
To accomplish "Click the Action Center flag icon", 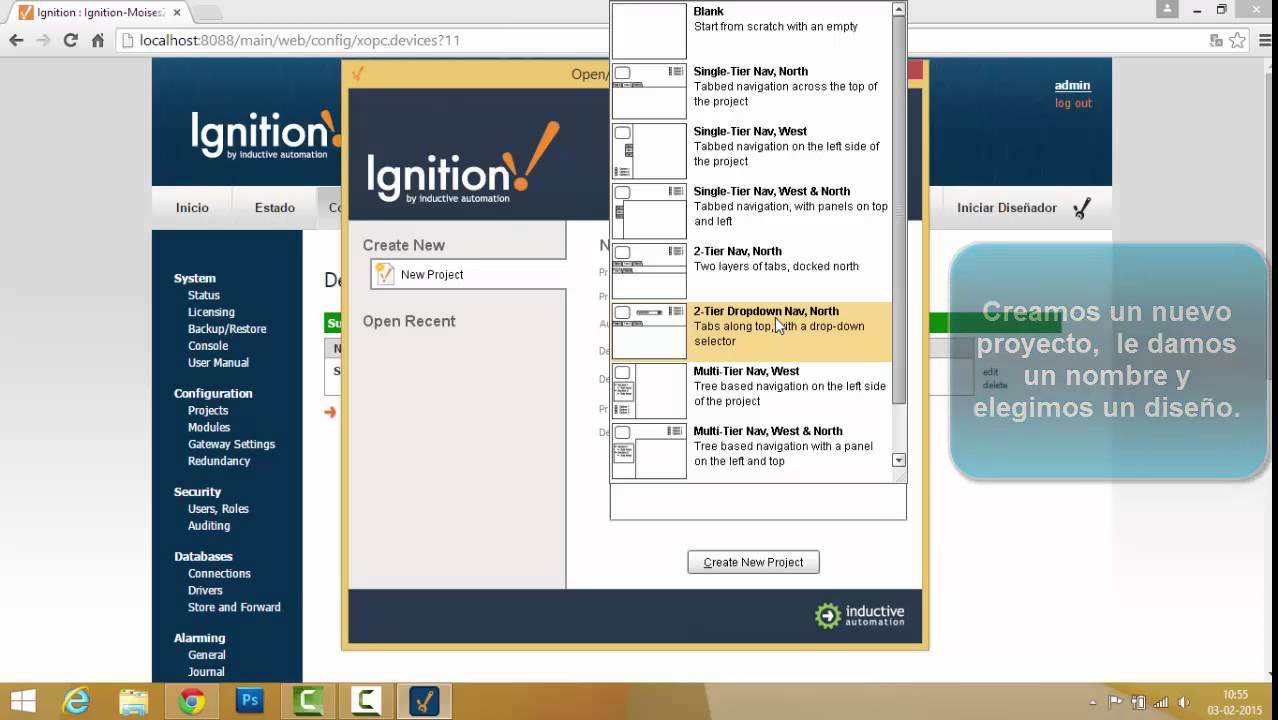I will click(x=1115, y=702).
